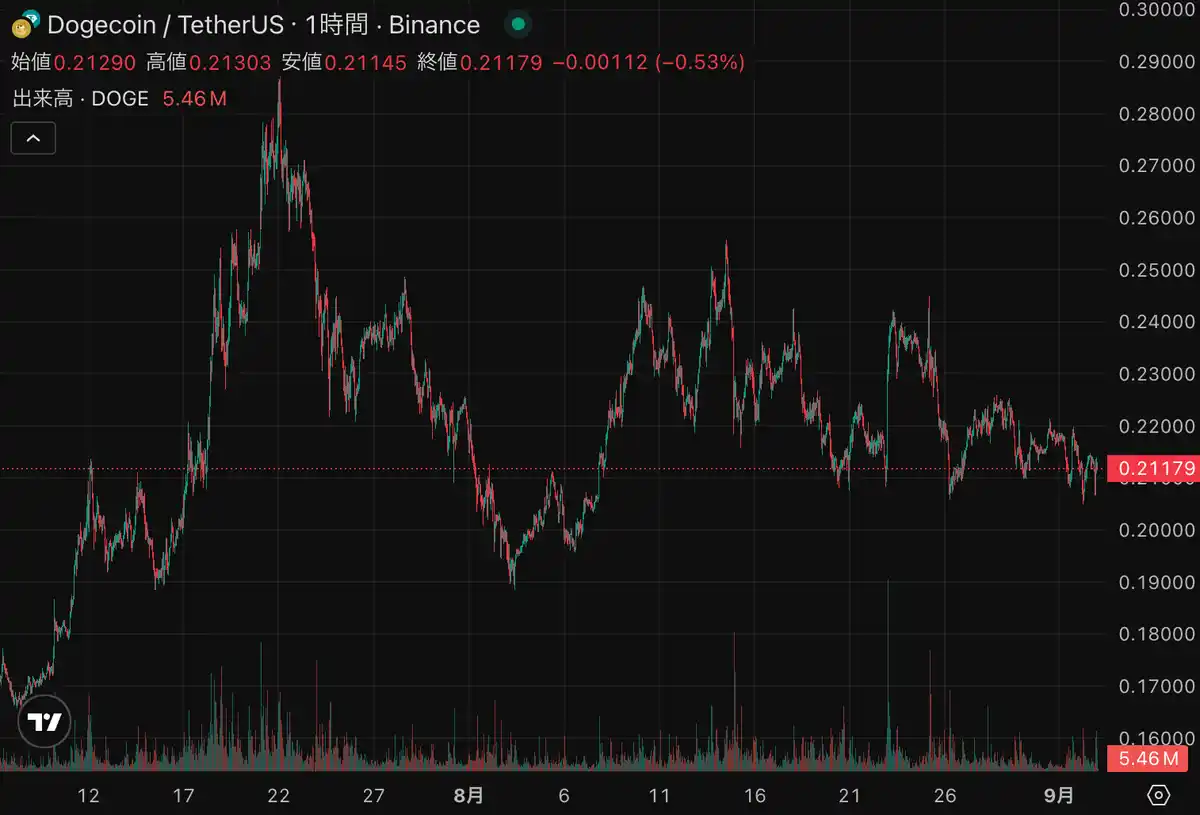
Task: Click the 0.25000 price axis label
Action: click(x=1157, y=270)
